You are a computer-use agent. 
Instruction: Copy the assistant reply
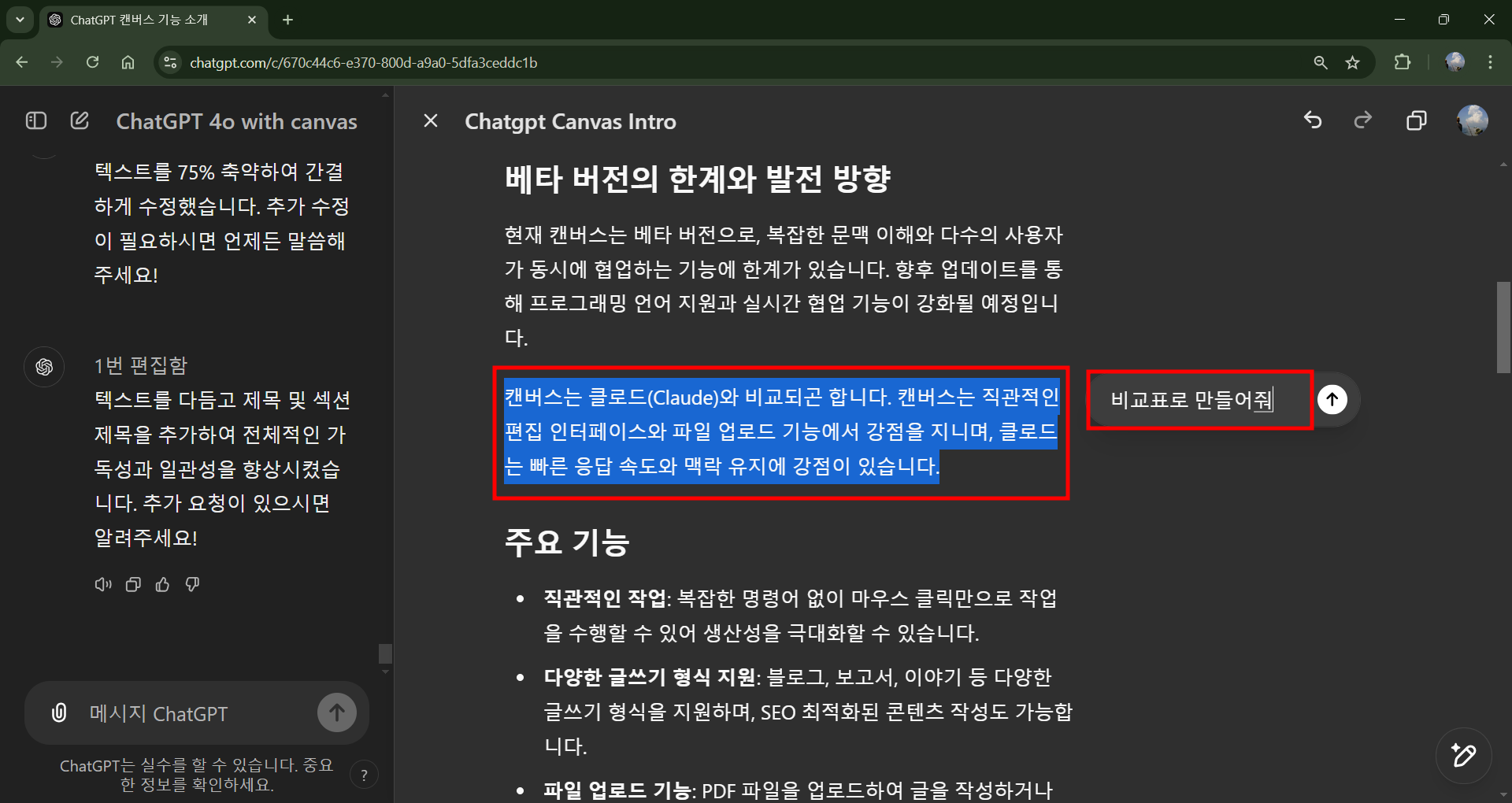[x=133, y=584]
